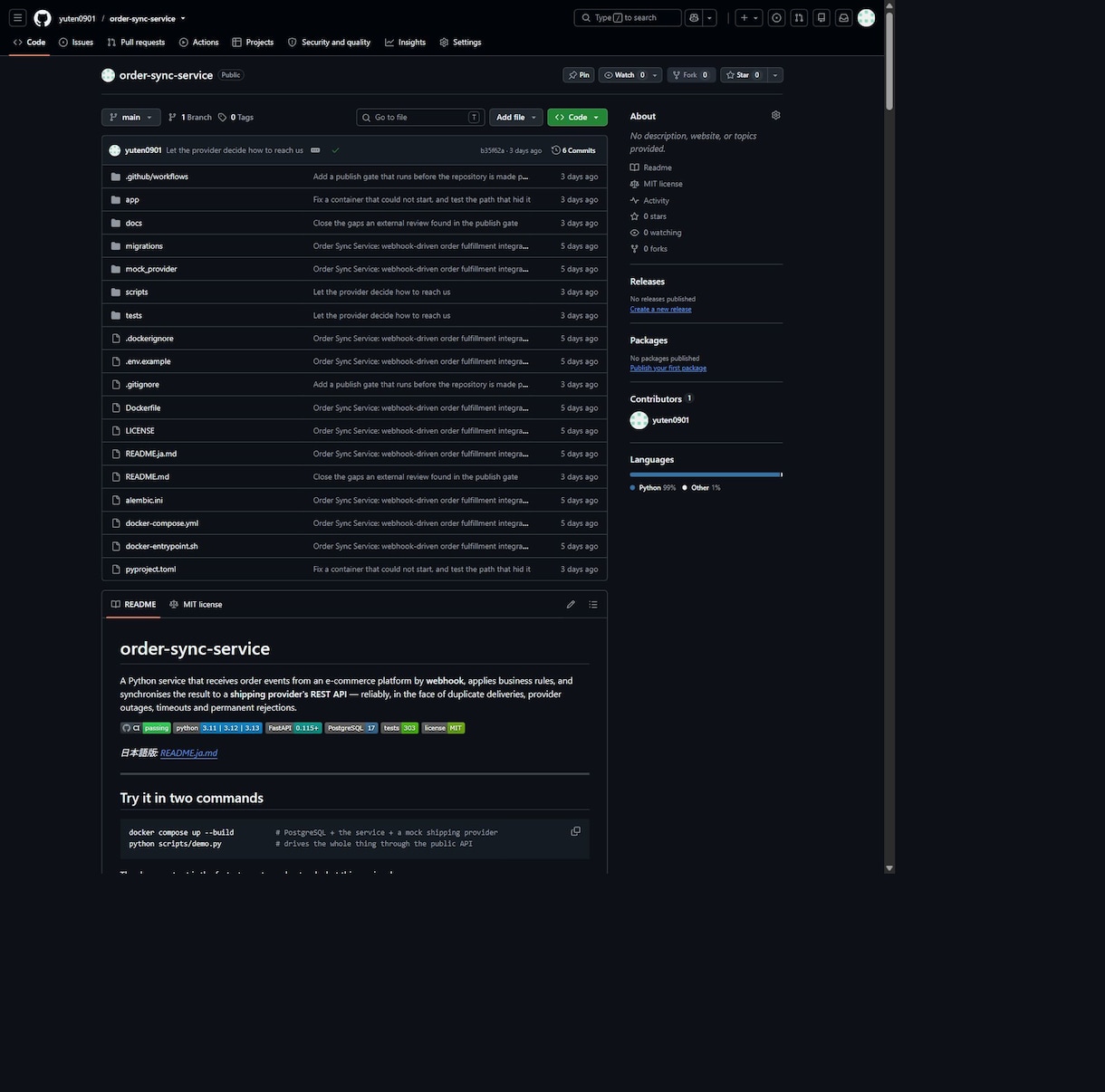Switch to the Issues tab
This screenshot has height=1092, width=1105.
76,43
